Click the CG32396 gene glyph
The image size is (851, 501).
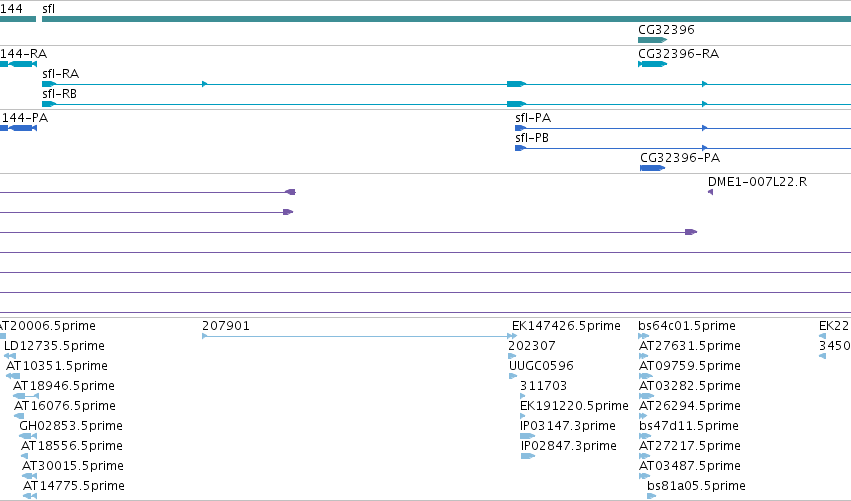(652, 40)
